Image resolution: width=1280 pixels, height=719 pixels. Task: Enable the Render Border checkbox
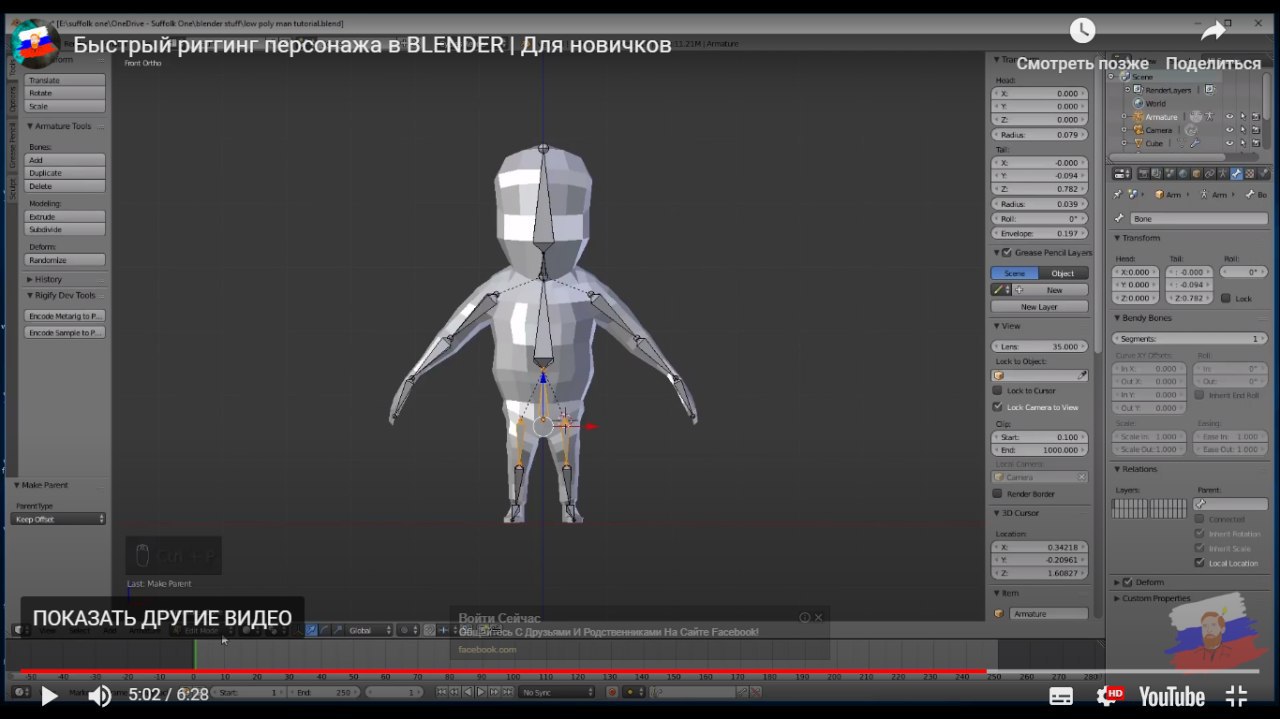[997, 494]
